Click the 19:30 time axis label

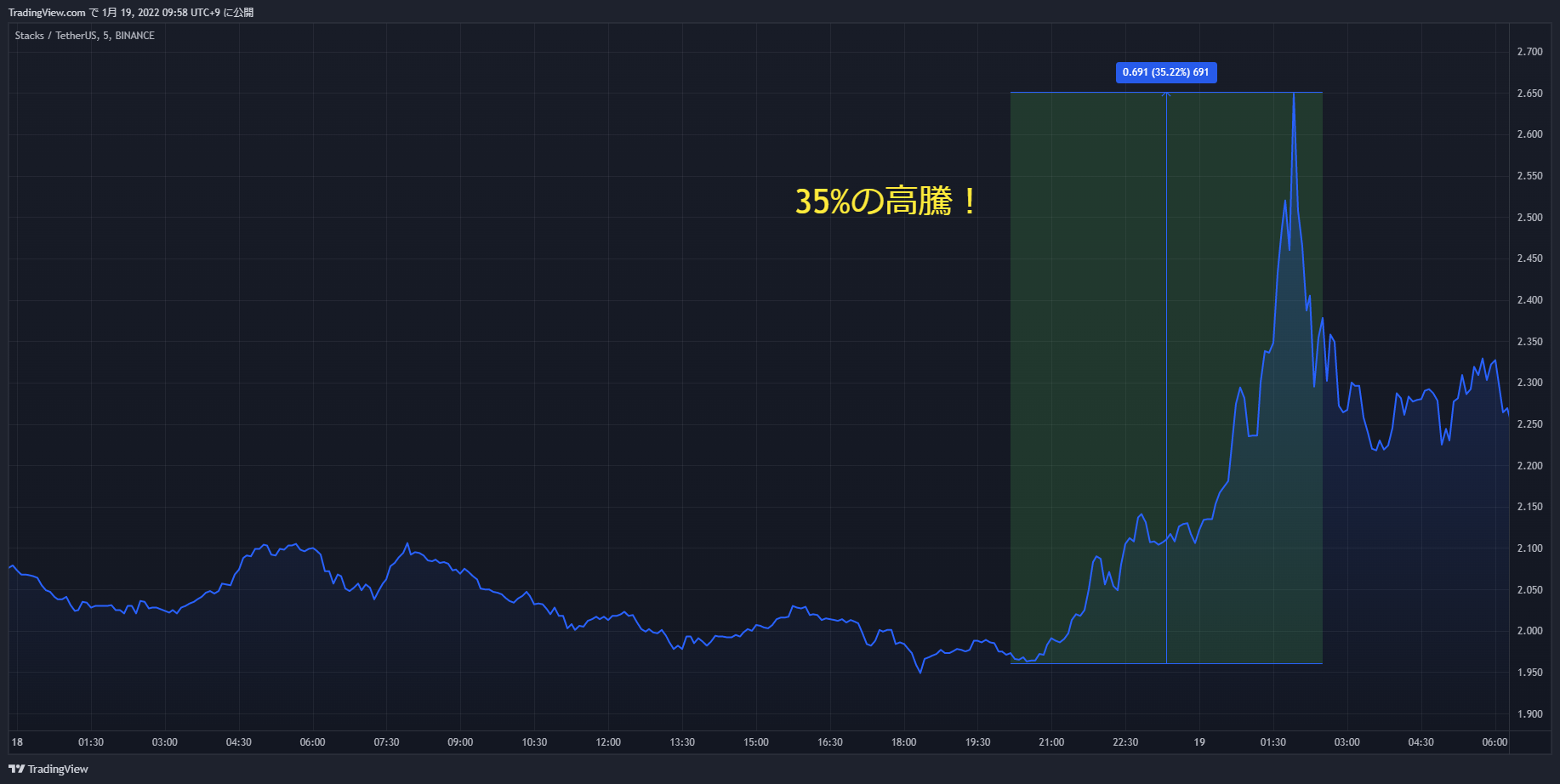point(978,742)
